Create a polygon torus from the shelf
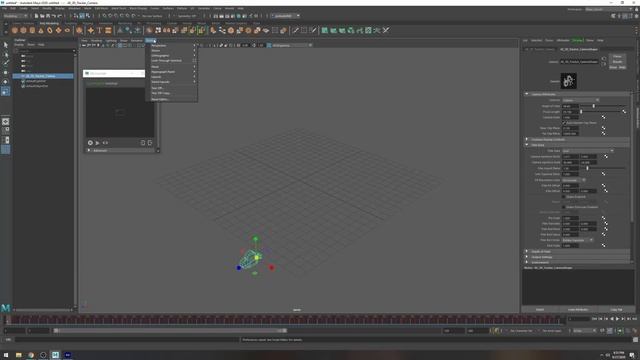640x360 pixels. click(50, 30)
